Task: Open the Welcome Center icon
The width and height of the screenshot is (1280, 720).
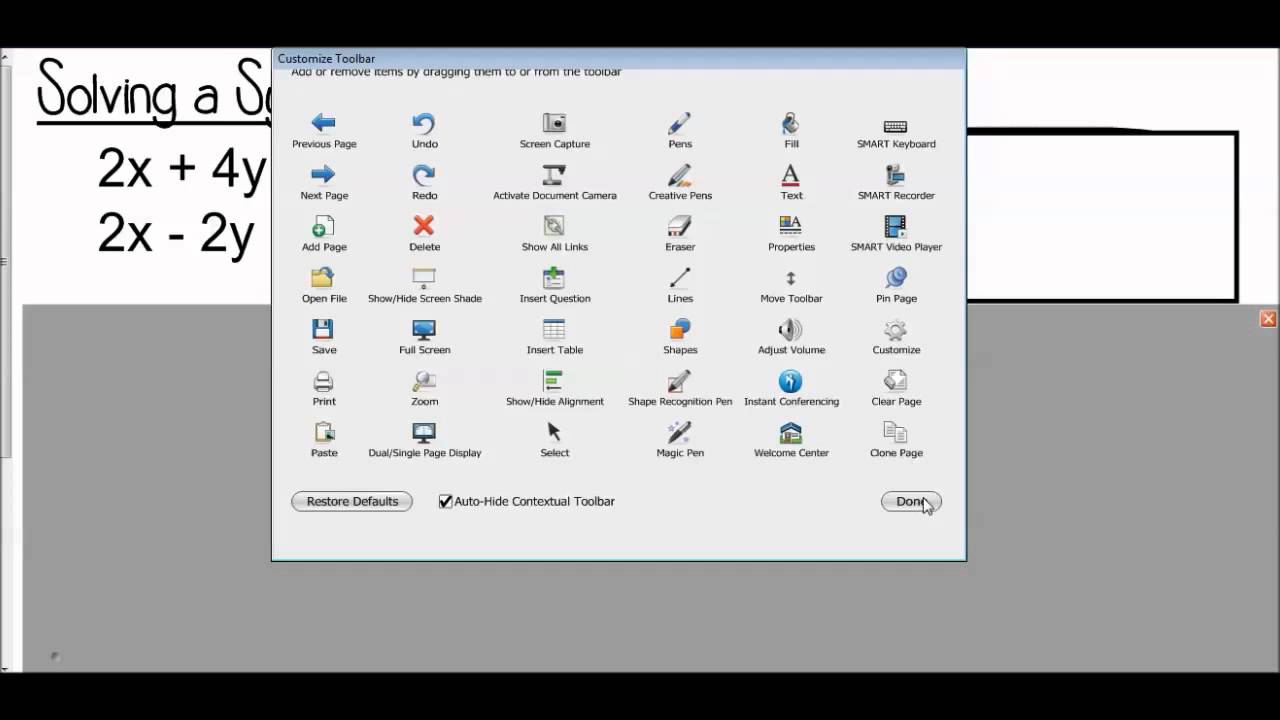Action: point(791,432)
